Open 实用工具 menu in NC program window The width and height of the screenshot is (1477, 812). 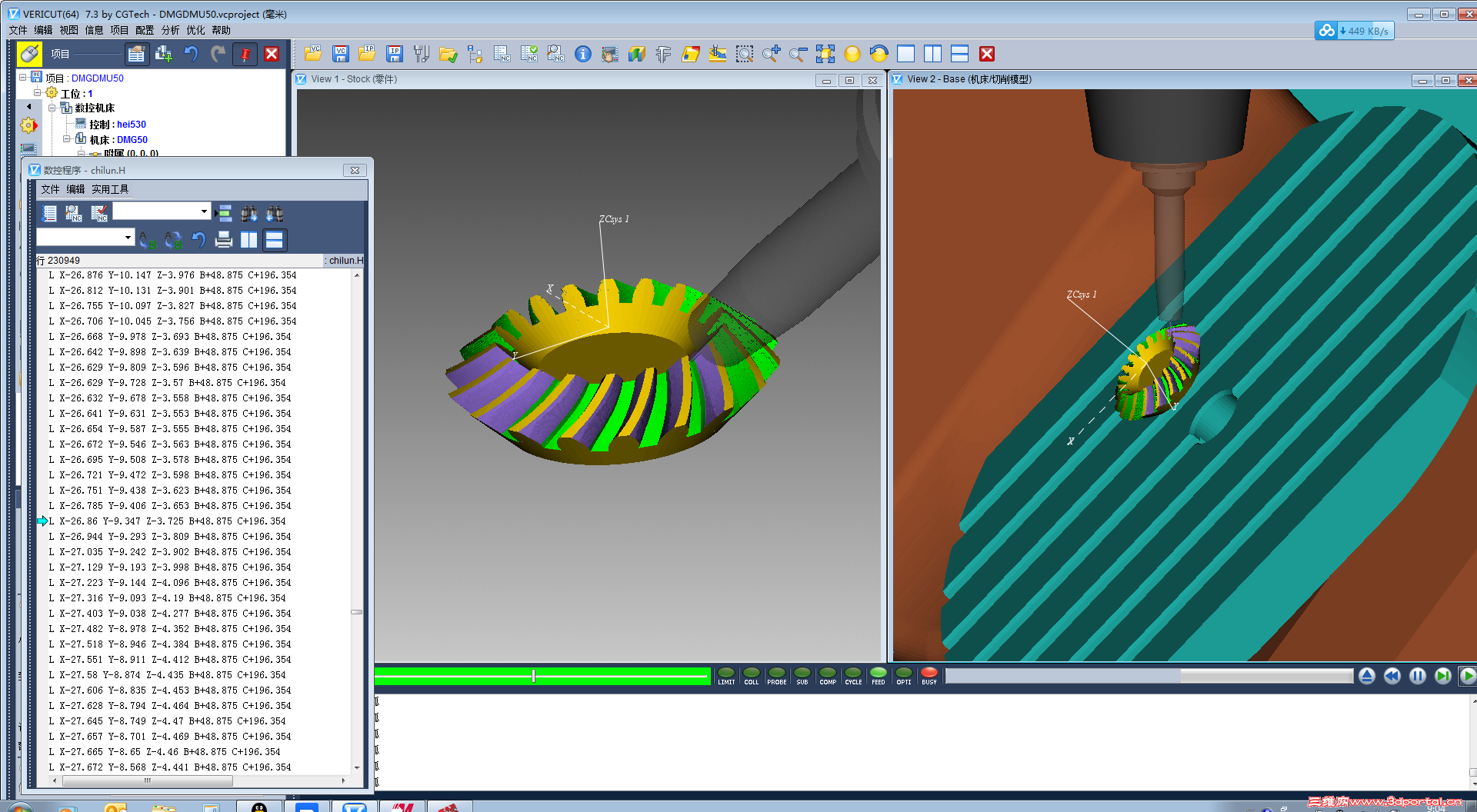click(x=110, y=189)
